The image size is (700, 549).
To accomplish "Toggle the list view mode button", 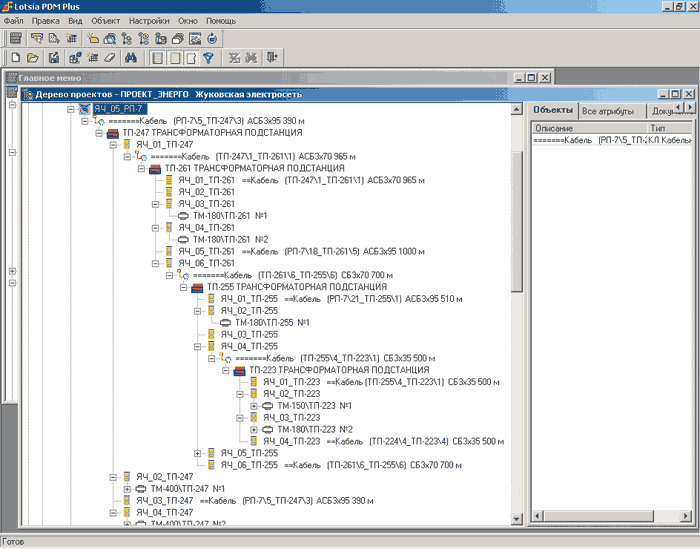I will 158,58.
